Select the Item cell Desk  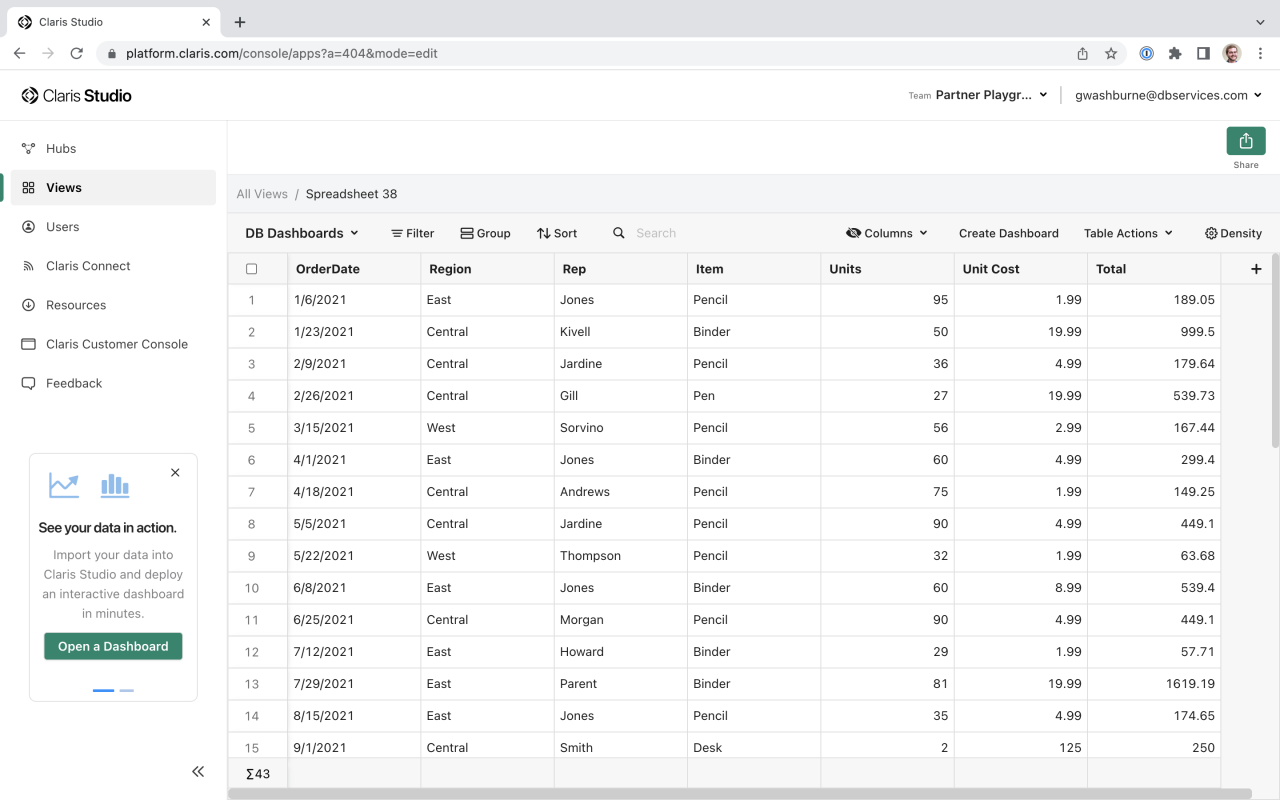754,746
